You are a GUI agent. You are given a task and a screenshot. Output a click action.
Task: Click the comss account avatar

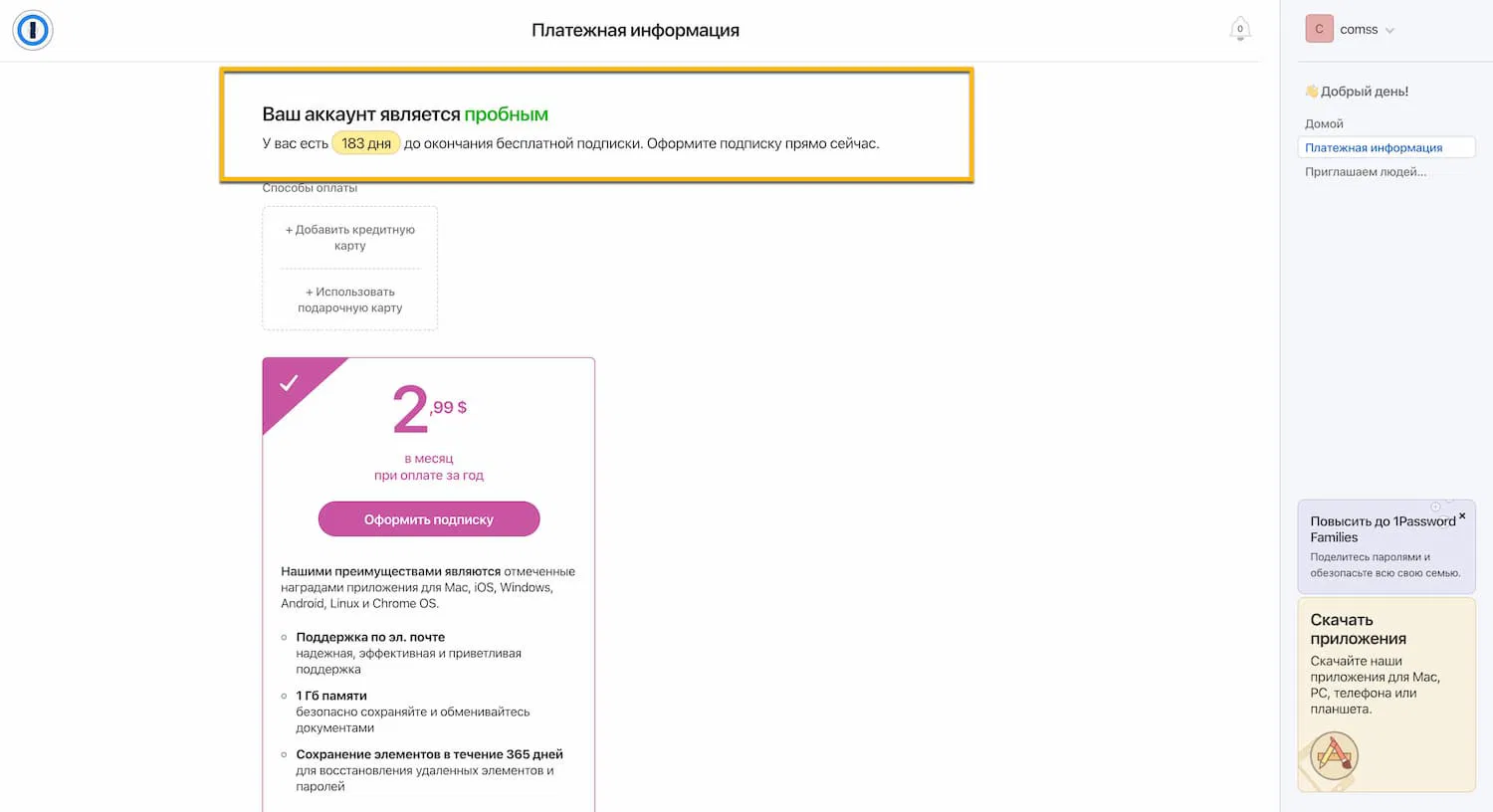pyautogui.click(x=1319, y=29)
